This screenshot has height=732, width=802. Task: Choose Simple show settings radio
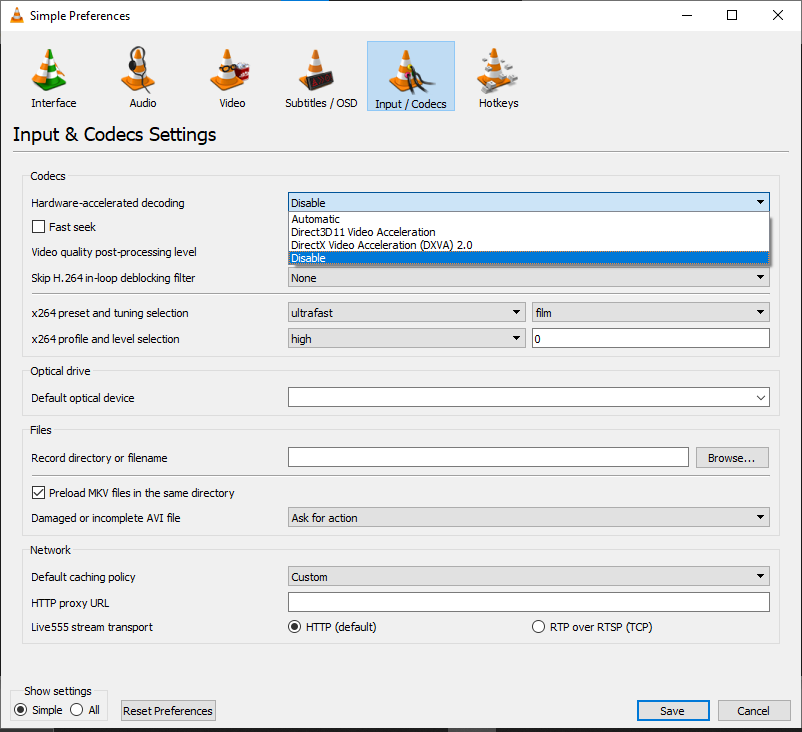20,709
